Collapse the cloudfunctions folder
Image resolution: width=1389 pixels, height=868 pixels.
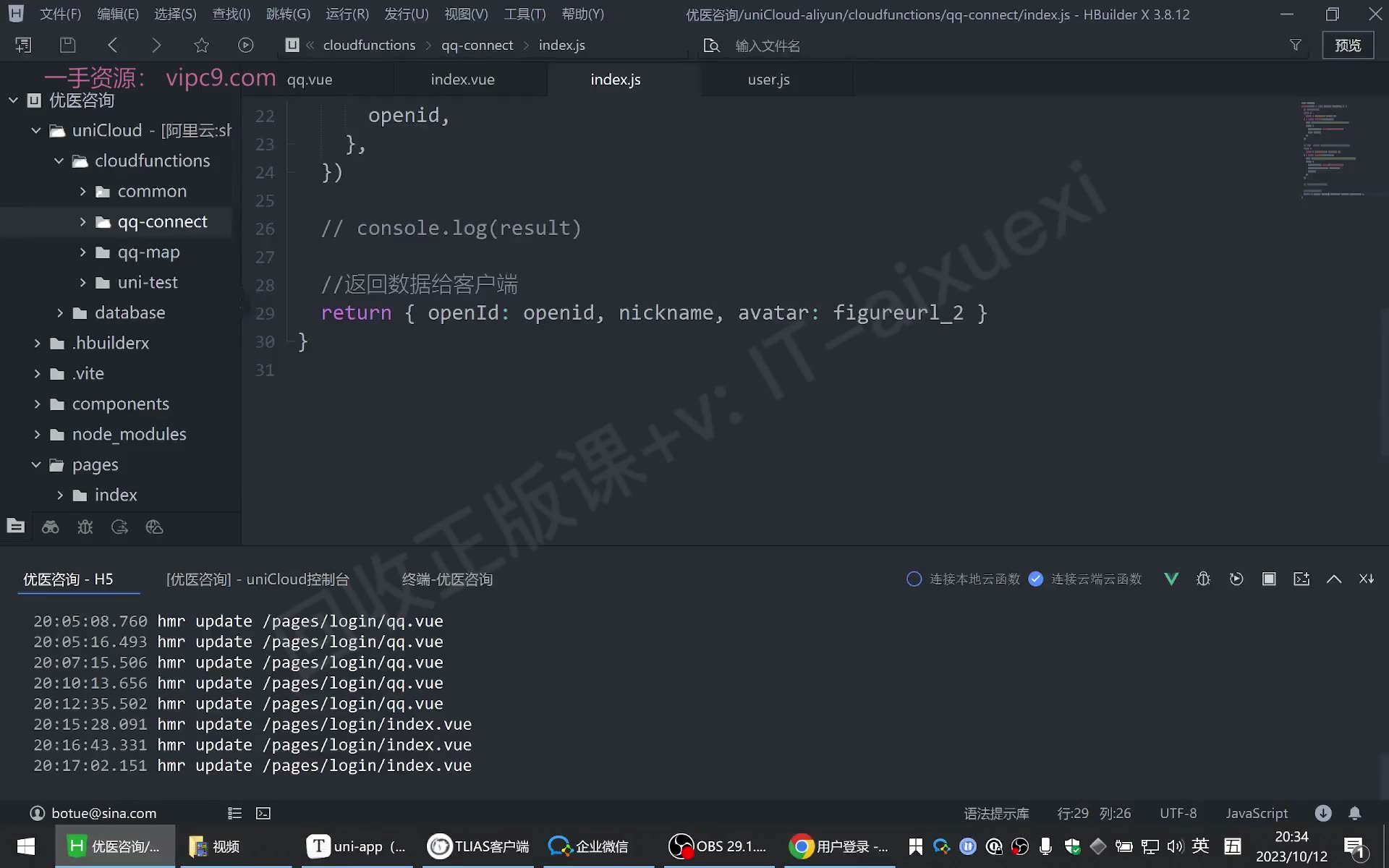coord(59,161)
